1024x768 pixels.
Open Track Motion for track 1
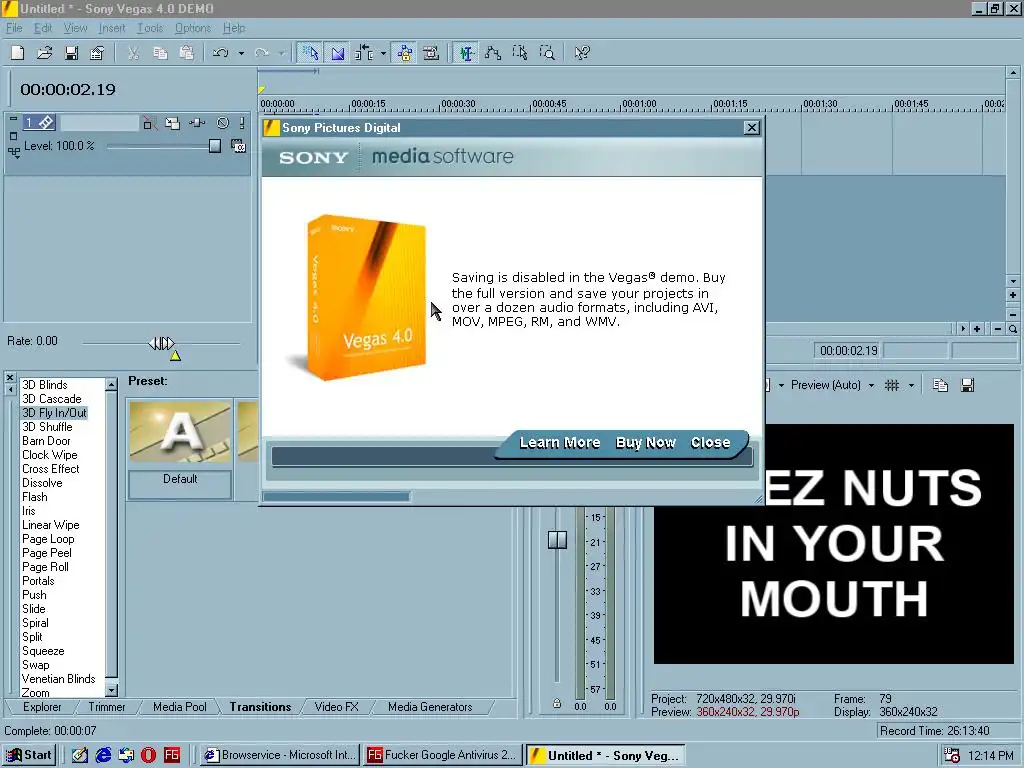point(172,123)
